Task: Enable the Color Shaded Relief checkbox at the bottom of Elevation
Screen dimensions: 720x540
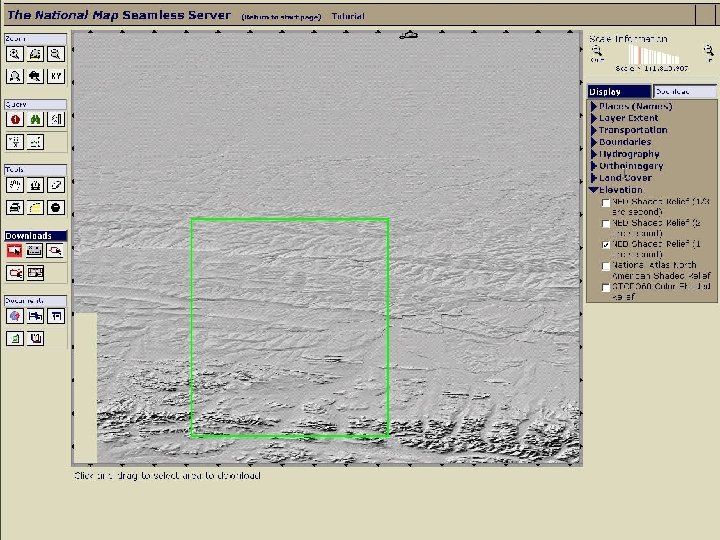Action: [x=606, y=287]
